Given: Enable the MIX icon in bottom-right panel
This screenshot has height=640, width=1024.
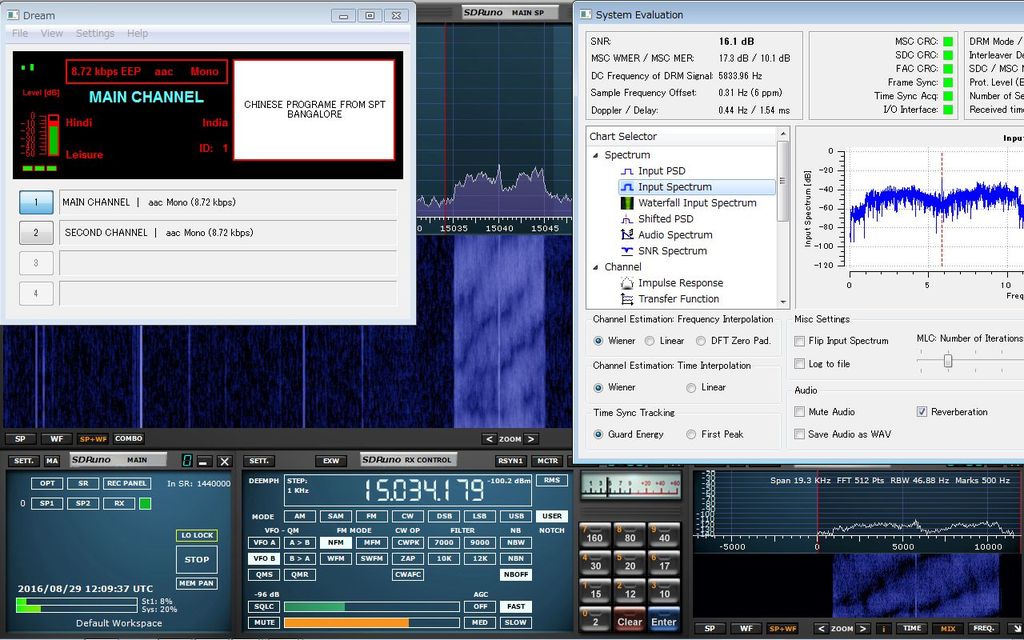Looking at the screenshot, I should [x=948, y=628].
